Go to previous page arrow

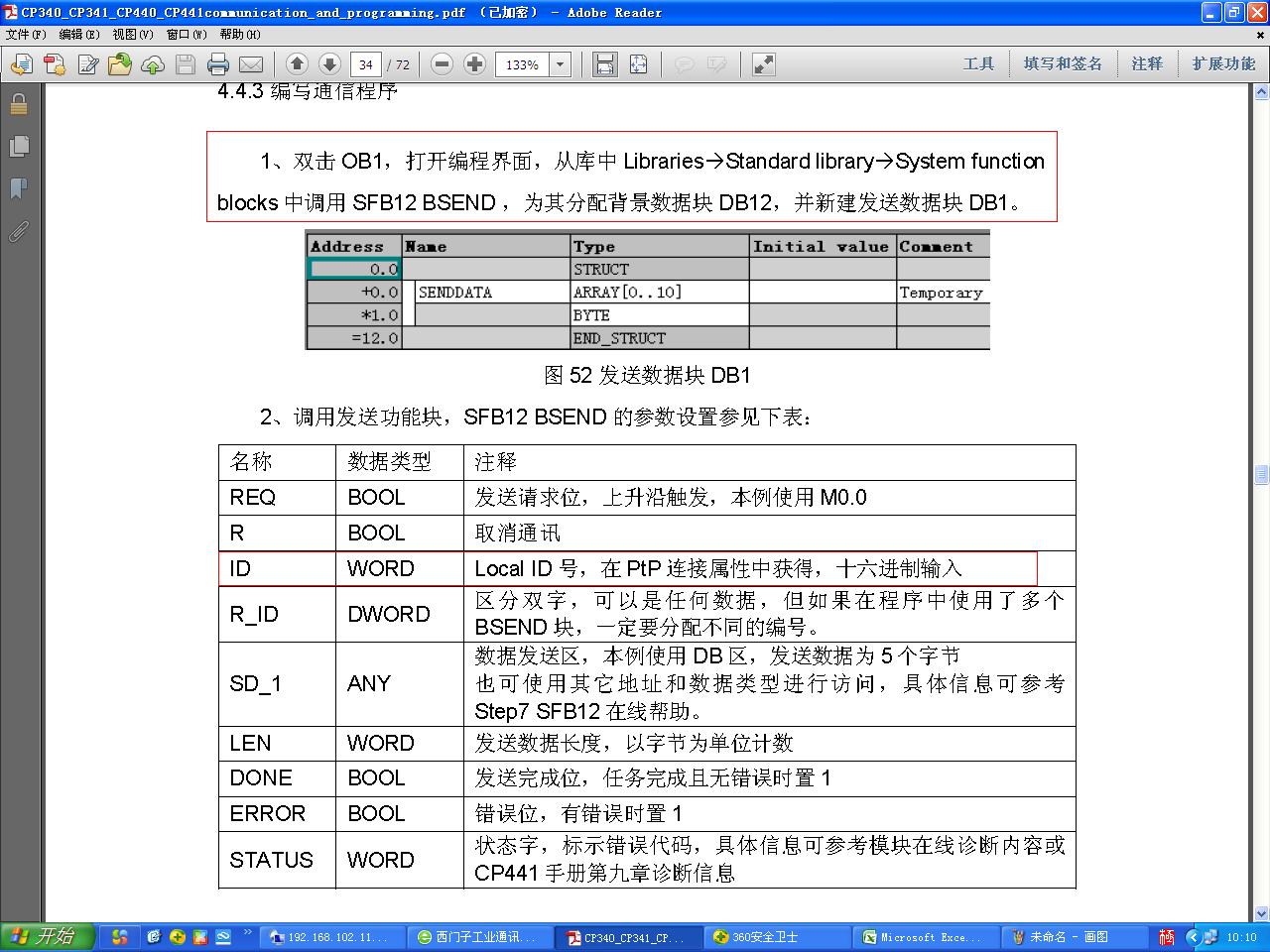tap(297, 64)
